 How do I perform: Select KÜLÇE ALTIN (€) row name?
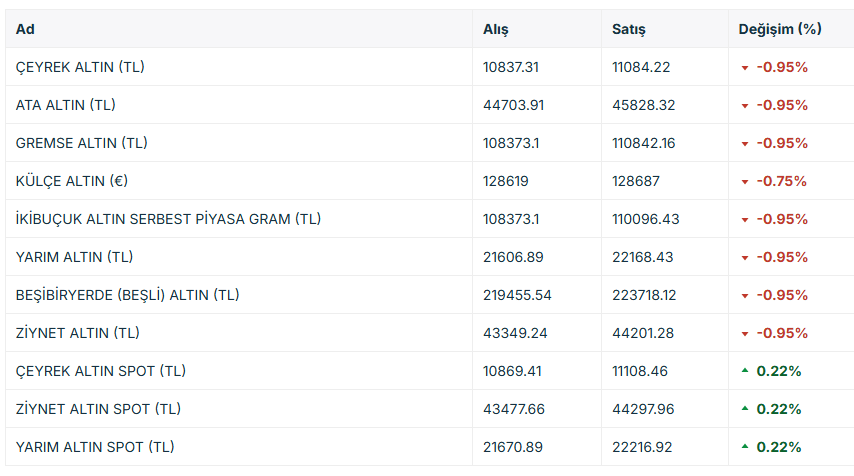point(72,181)
